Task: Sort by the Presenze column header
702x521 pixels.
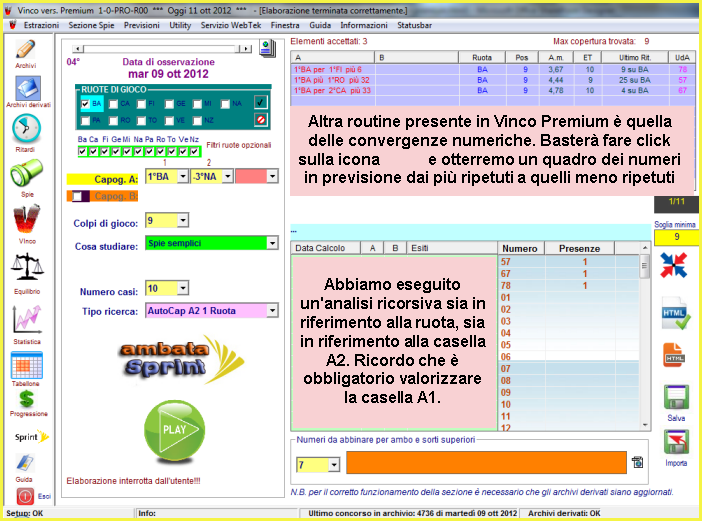Action: coord(579,248)
